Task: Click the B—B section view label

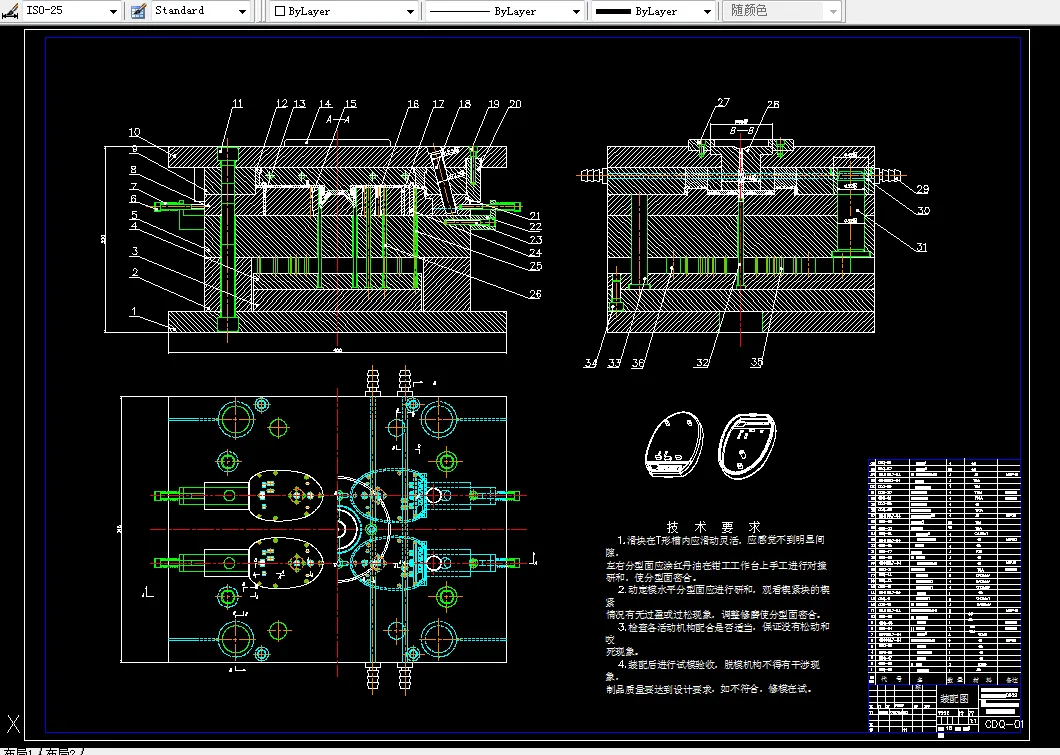Action: [x=742, y=130]
